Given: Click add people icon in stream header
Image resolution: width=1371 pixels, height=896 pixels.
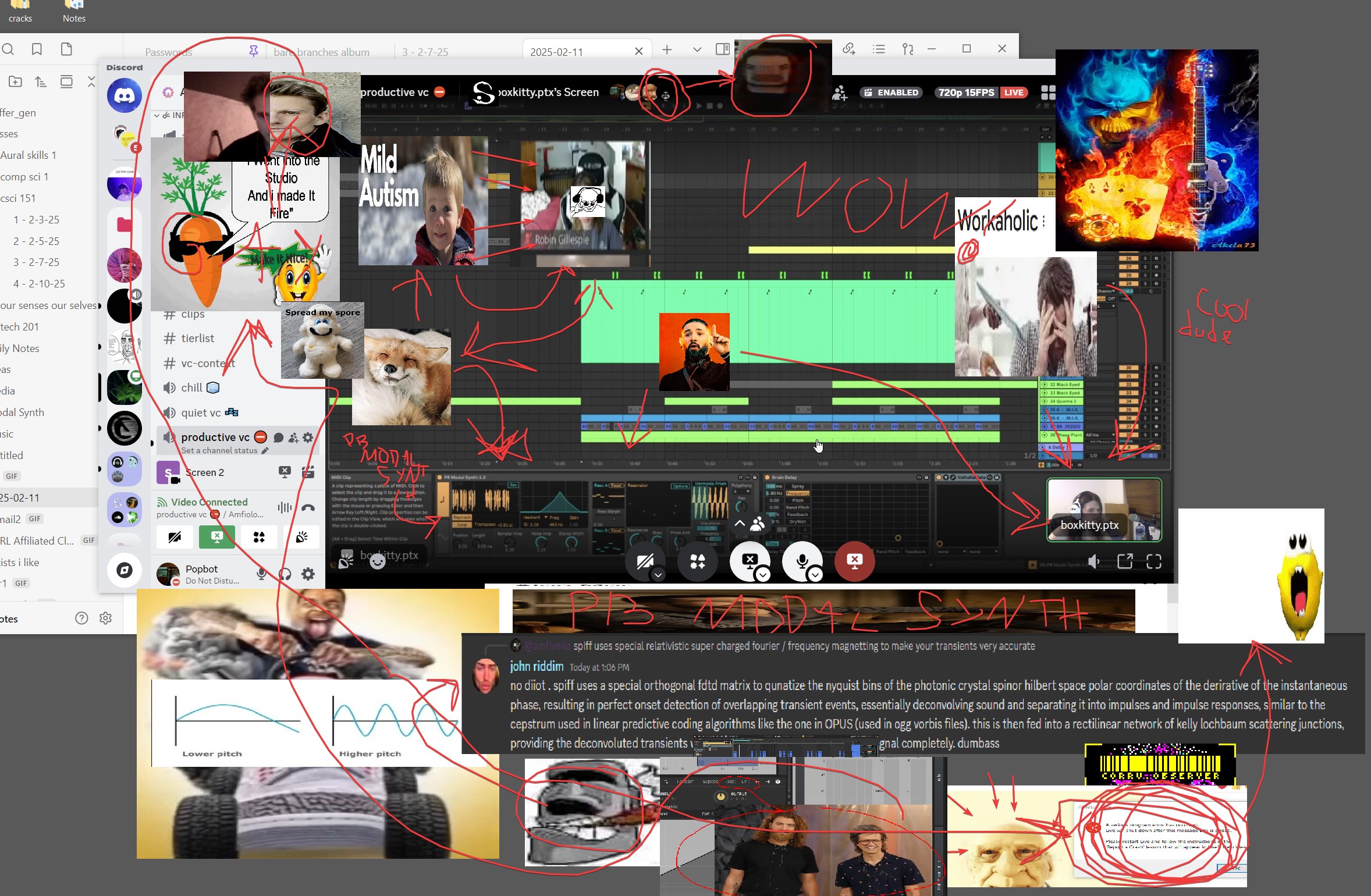Looking at the screenshot, I should click(x=839, y=93).
